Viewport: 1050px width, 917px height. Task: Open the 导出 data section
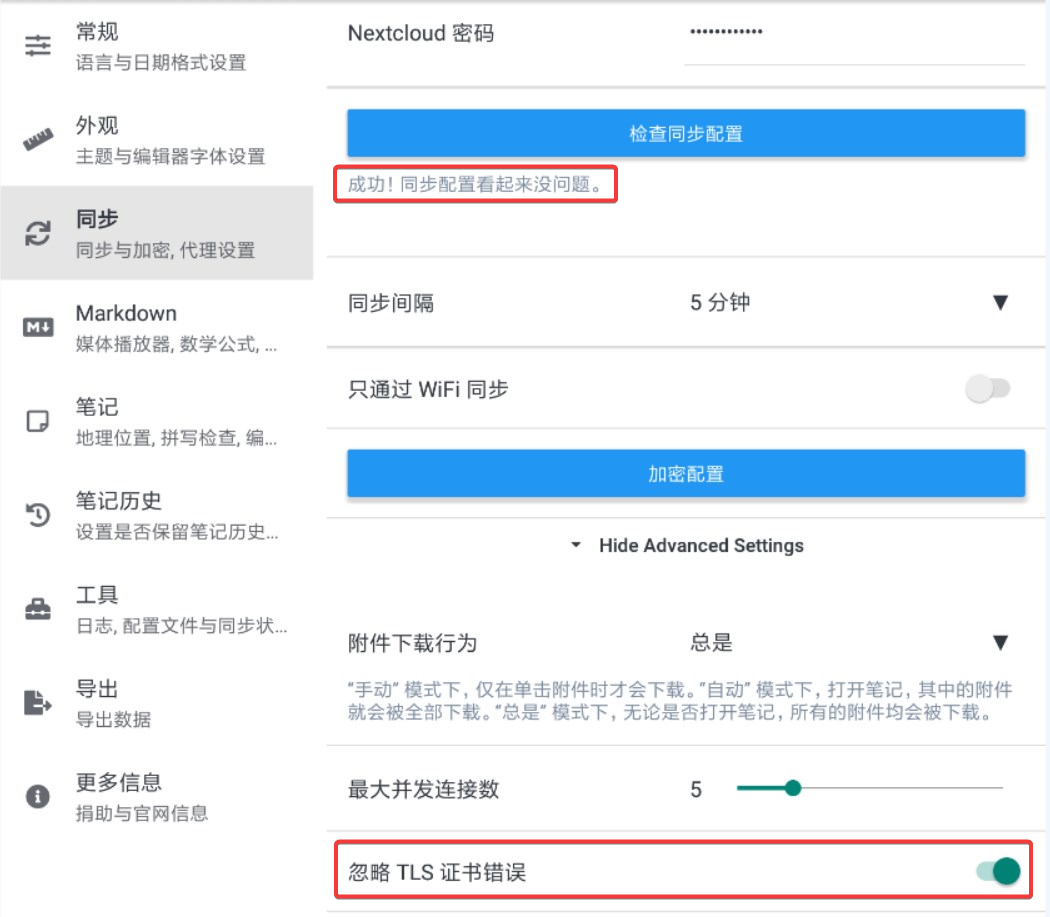click(x=157, y=702)
